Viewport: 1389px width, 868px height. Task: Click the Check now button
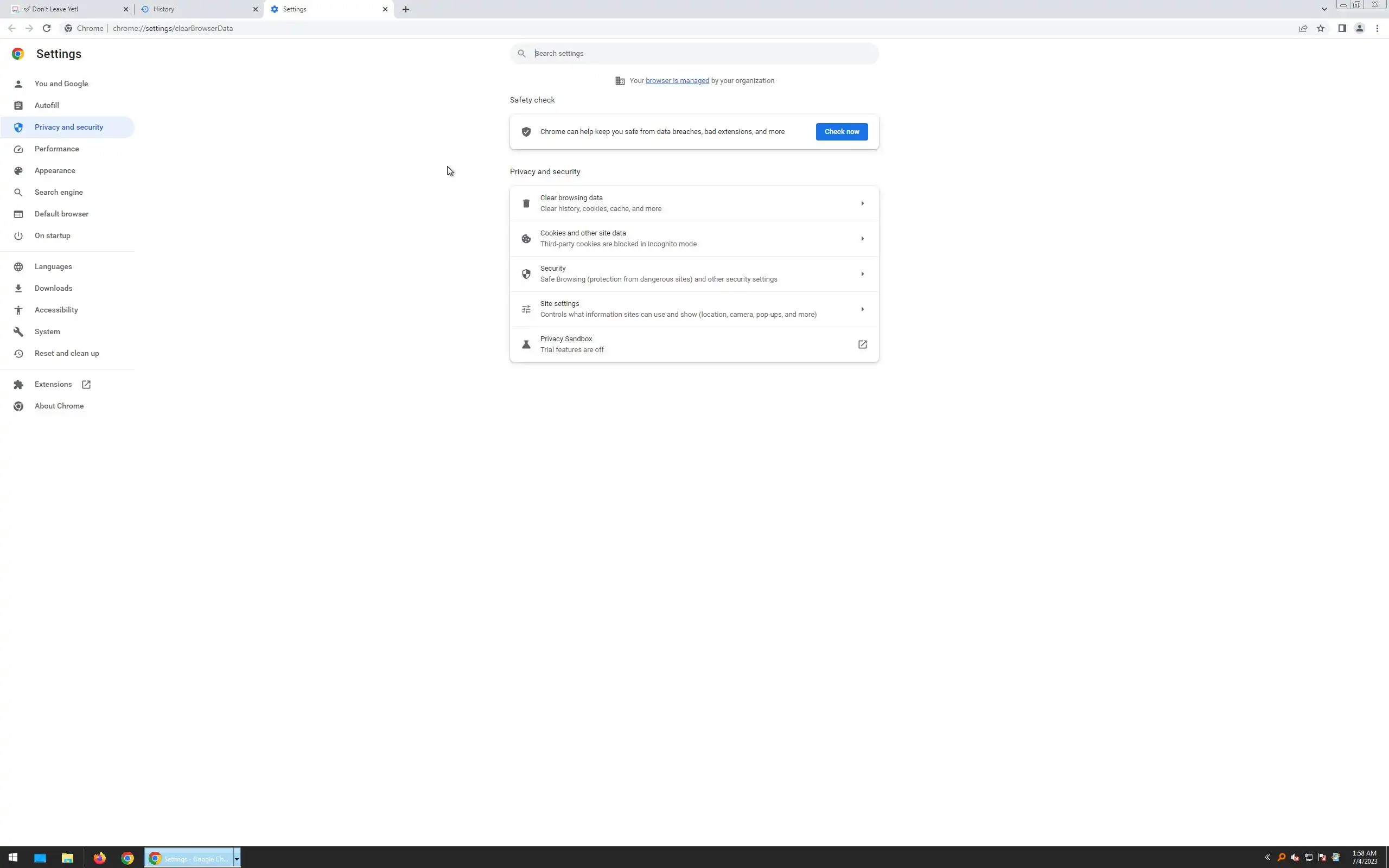(x=842, y=131)
